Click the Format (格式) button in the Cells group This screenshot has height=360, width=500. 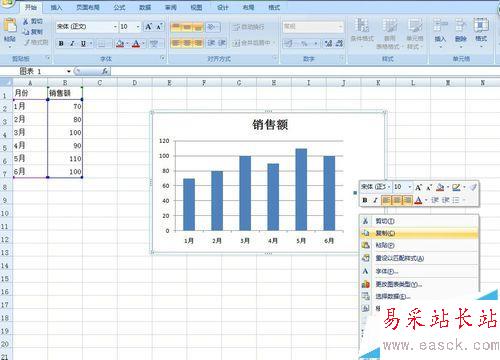tap(481, 32)
